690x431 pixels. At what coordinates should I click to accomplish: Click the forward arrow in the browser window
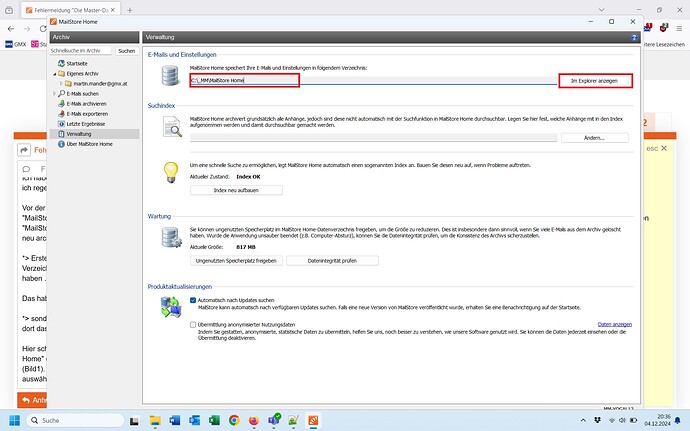[x=27, y=29]
